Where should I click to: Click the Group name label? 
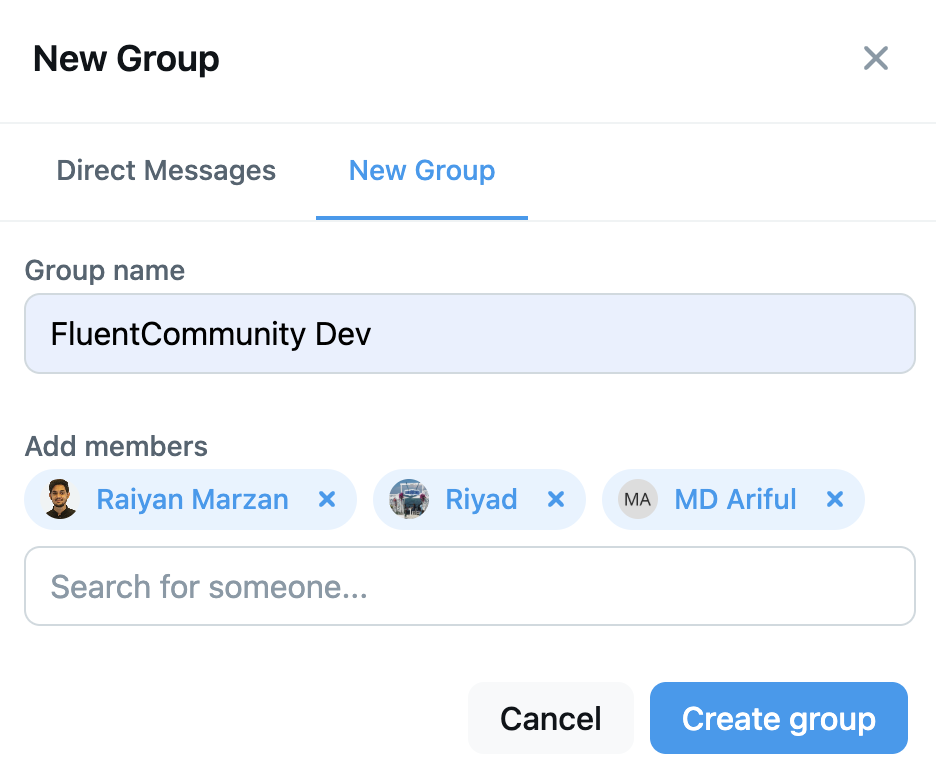(x=105, y=271)
